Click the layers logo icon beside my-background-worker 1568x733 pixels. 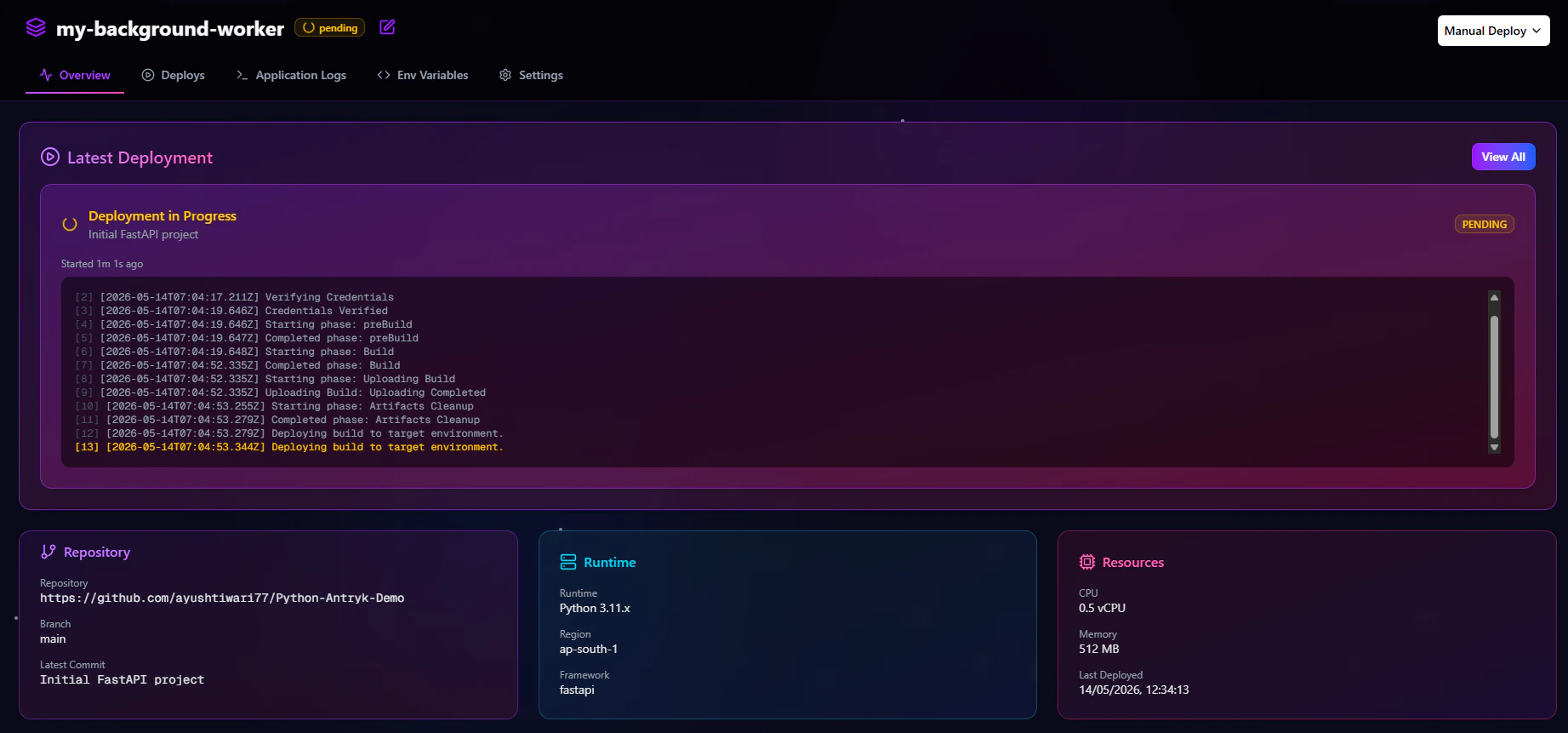(x=36, y=28)
